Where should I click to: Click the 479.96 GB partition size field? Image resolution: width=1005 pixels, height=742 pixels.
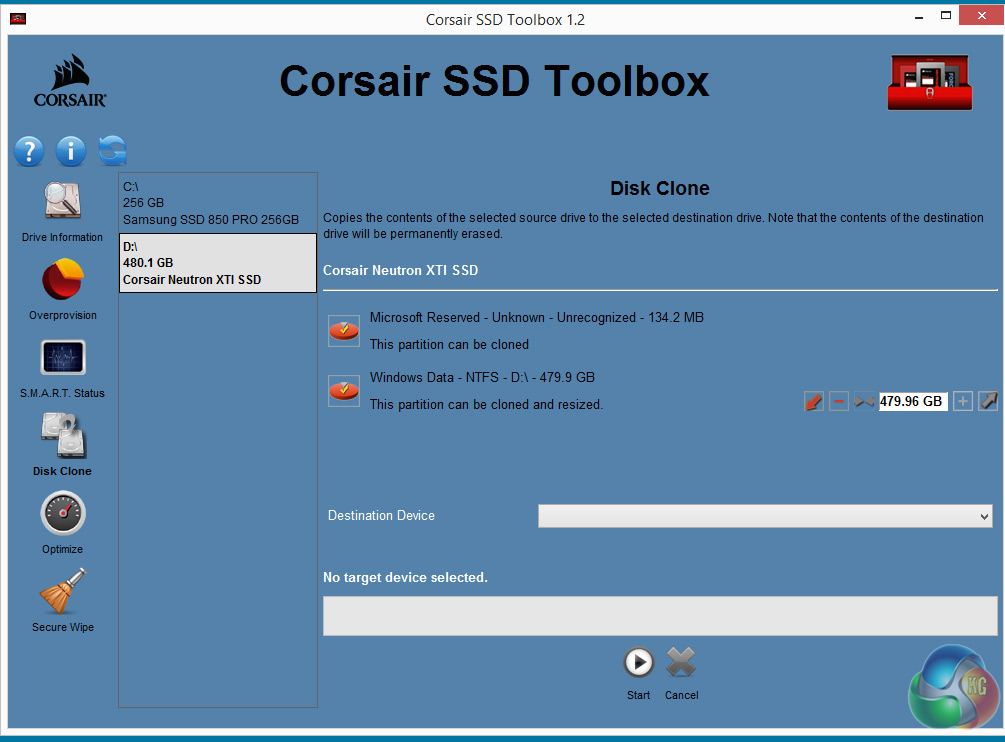click(913, 402)
